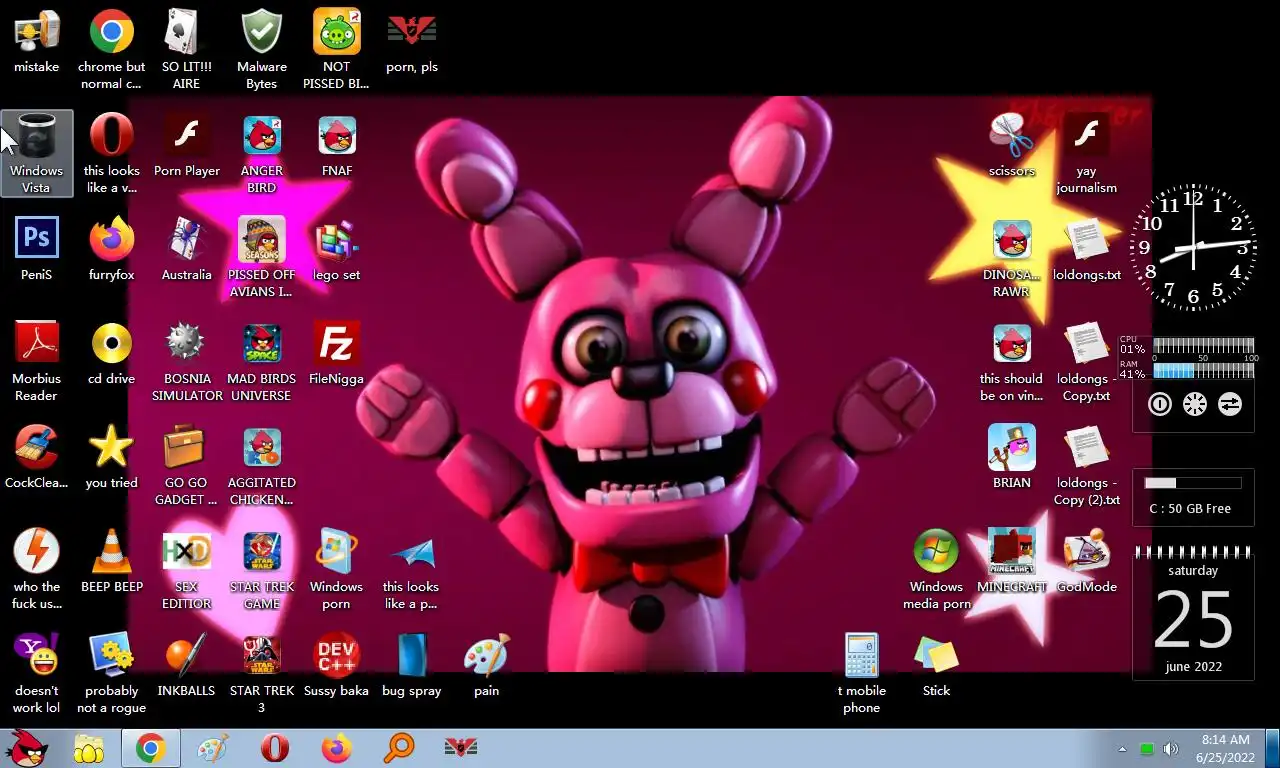The width and height of the screenshot is (1280, 768).
Task: Expand hidden system tray icons arrow
Action: (x=1122, y=749)
